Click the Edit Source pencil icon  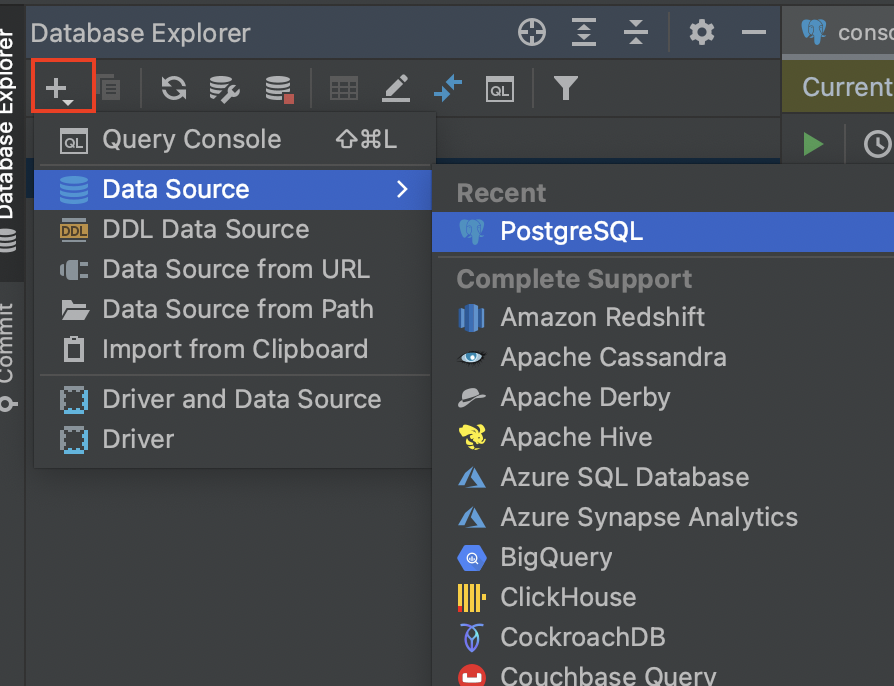tap(396, 88)
